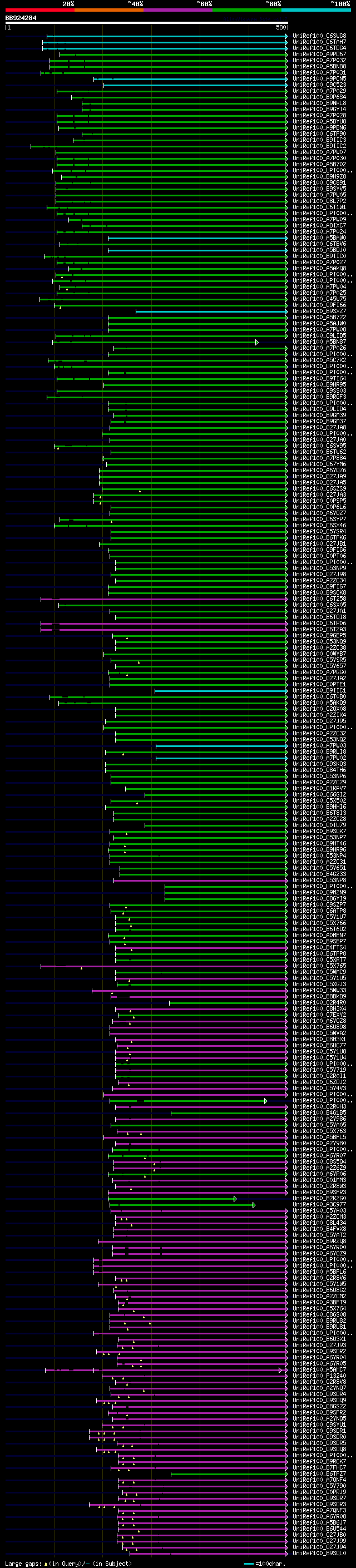Click the cyan ~100% identity legend segment
Viewport: 356px width, 1568px height.
pos(316,10)
